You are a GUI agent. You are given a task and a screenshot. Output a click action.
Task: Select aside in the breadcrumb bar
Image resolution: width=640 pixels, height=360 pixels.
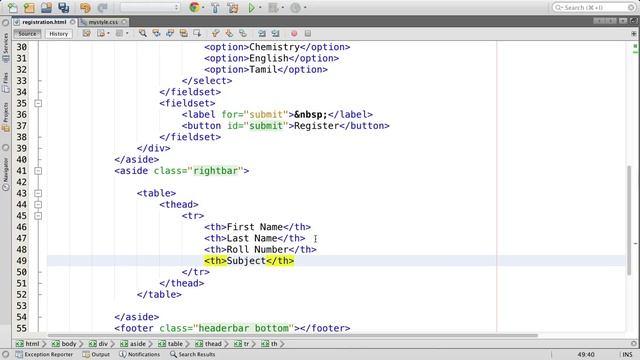(x=133, y=344)
